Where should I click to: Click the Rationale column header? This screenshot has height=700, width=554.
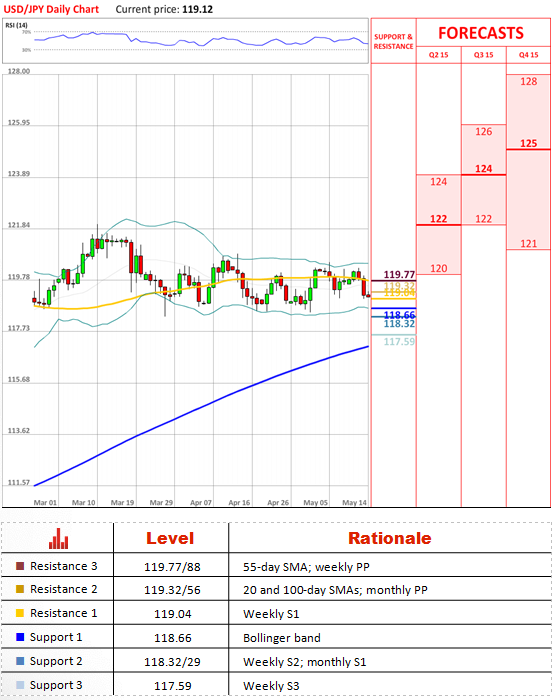(x=390, y=538)
